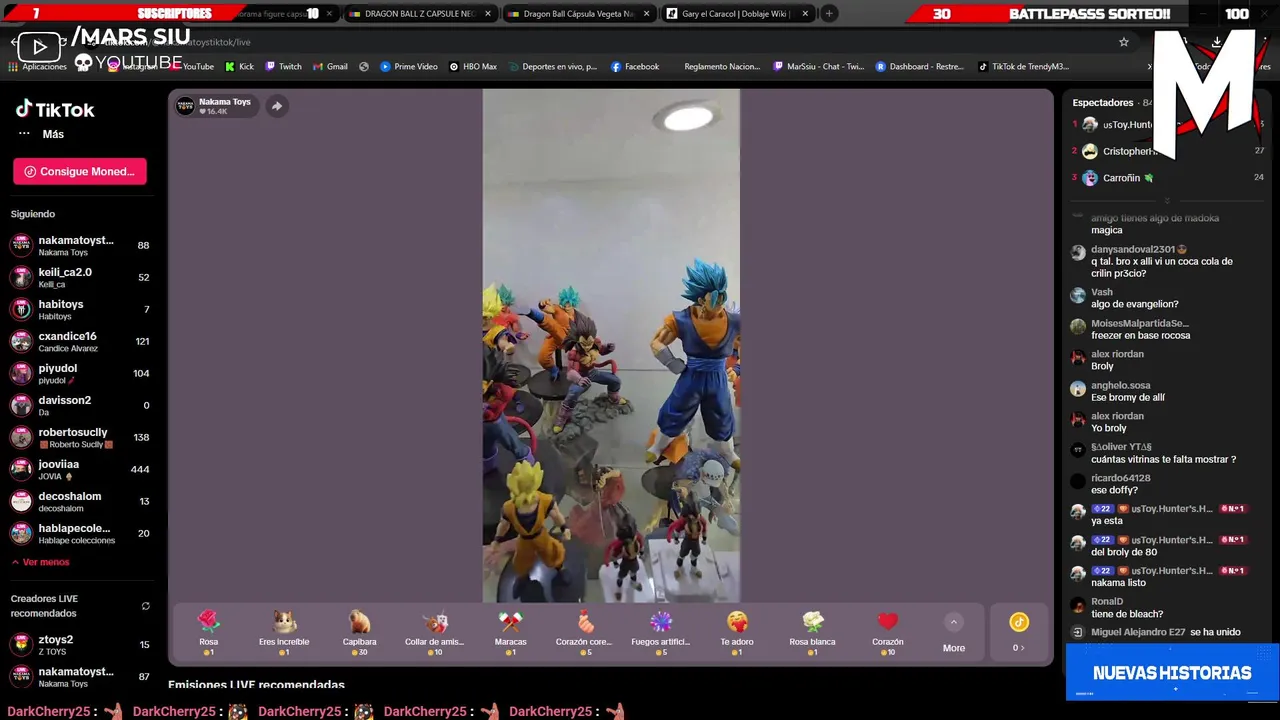Send the Te adoro gift

click(737, 632)
